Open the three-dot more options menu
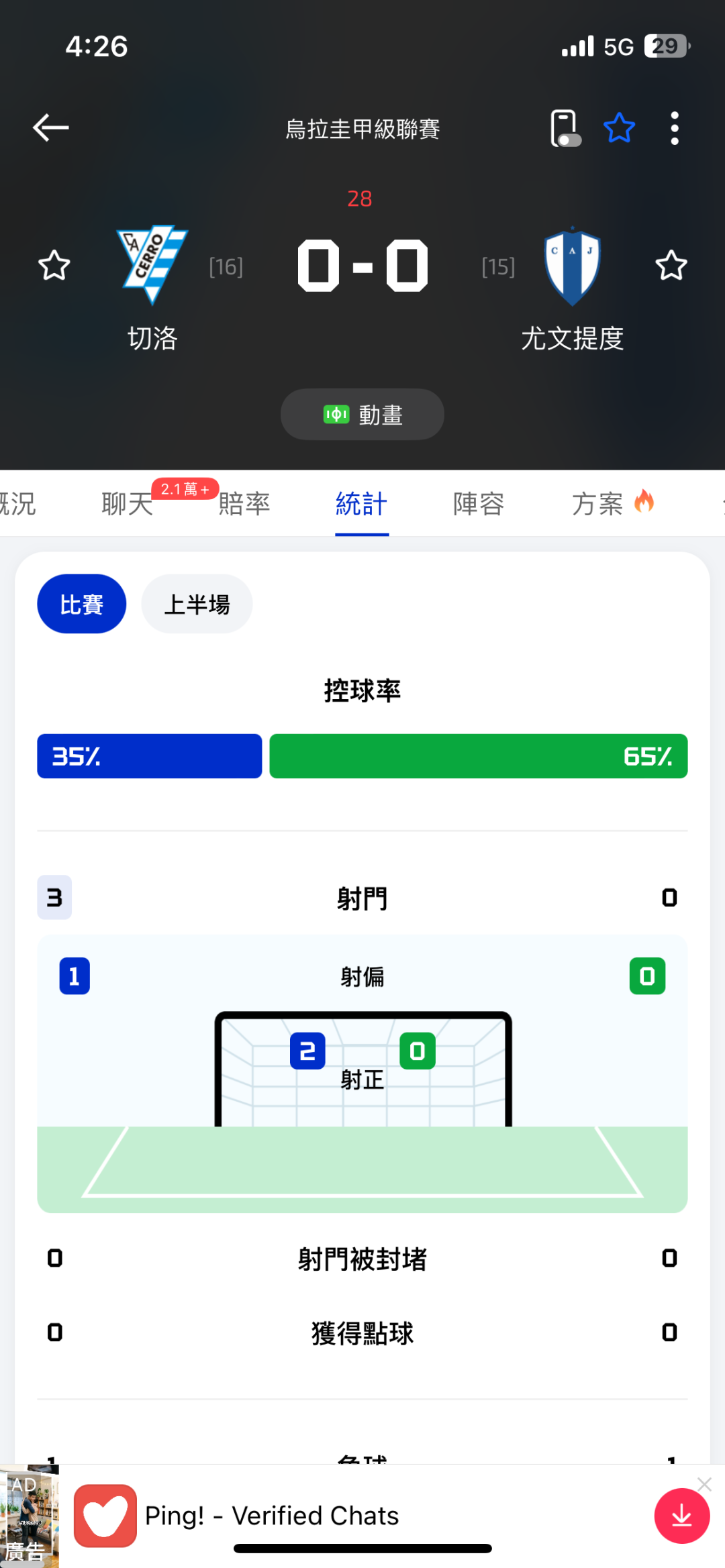 [x=674, y=128]
